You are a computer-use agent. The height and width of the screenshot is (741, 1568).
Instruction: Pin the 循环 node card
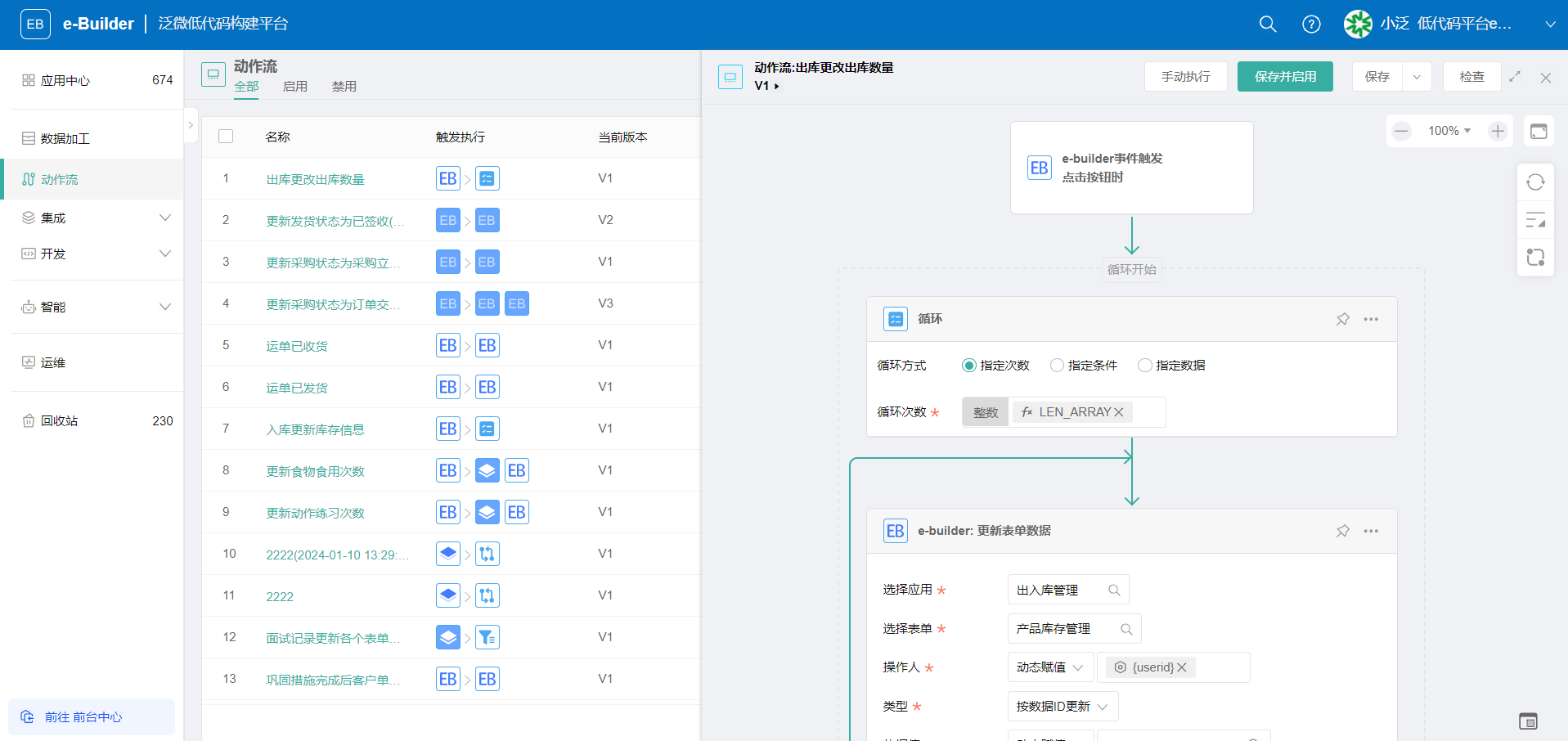[x=1342, y=319]
